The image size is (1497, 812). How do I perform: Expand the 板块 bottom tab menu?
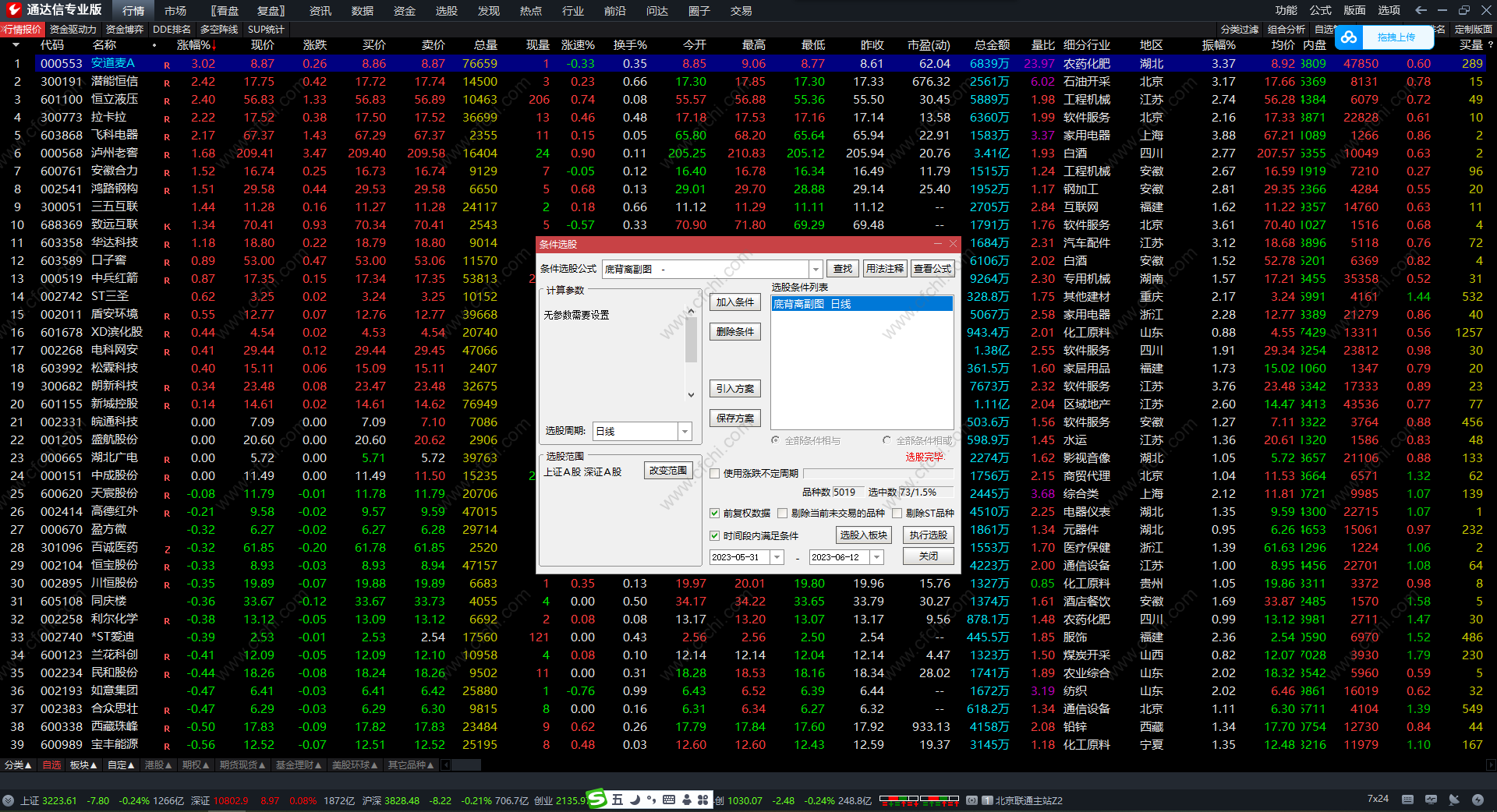(x=83, y=765)
